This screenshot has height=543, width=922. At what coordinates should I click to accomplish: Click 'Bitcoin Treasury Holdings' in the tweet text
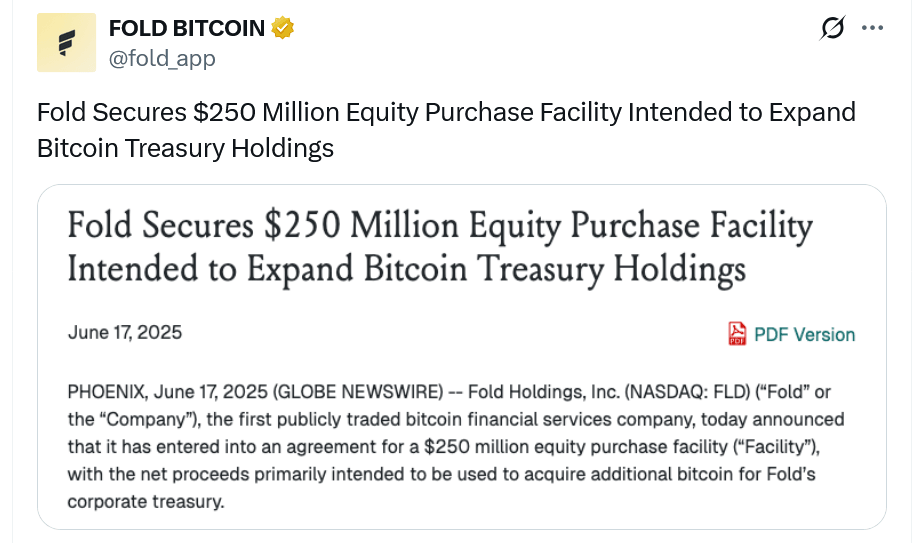[185, 148]
